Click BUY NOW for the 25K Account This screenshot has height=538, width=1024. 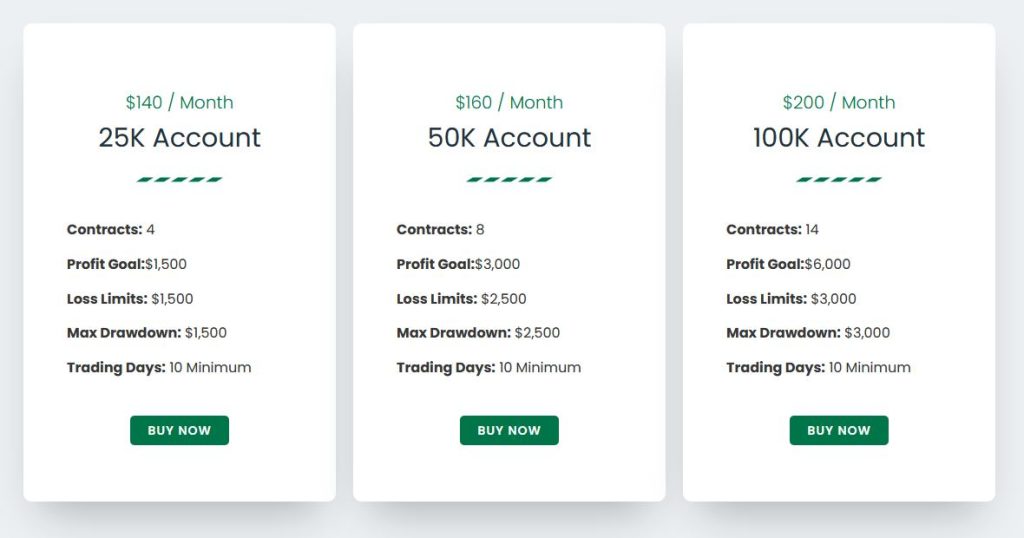tap(180, 430)
